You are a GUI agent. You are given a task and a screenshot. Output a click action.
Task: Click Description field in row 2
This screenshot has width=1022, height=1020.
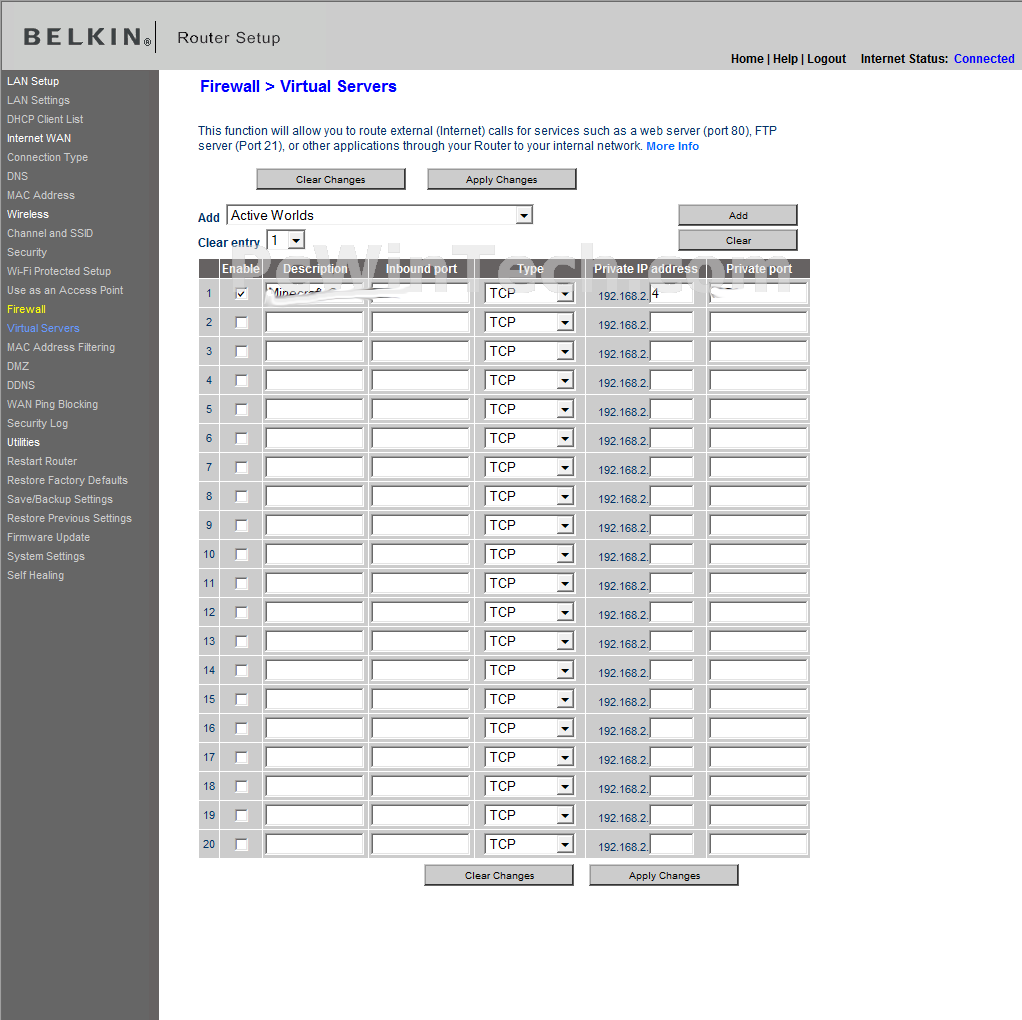(x=314, y=323)
